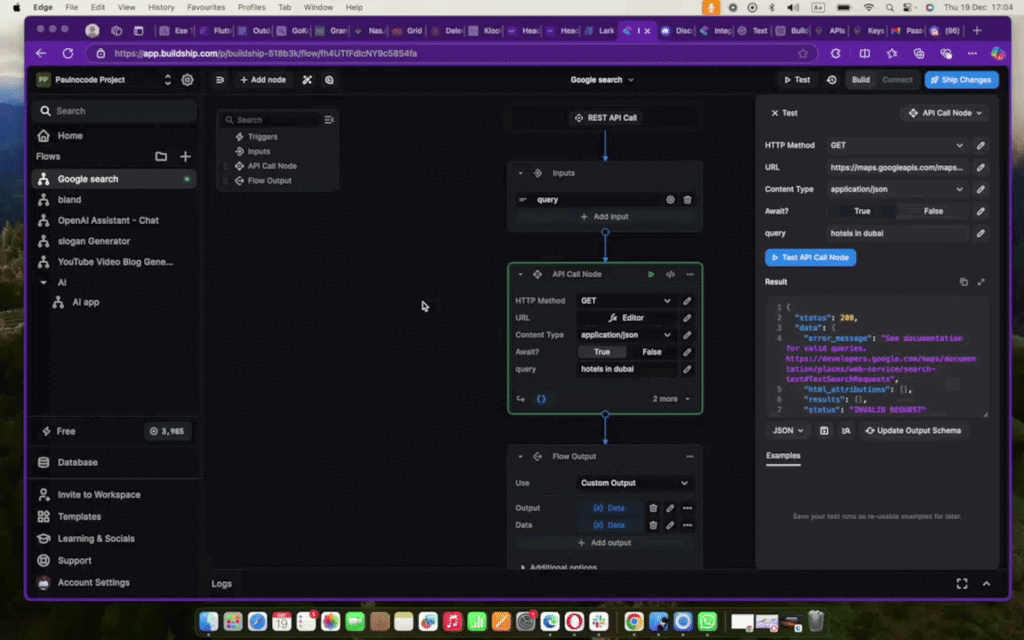Open the HTTP Method GET dropdown on the node
The height and width of the screenshot is (640, 1024).
pos(625,299)
